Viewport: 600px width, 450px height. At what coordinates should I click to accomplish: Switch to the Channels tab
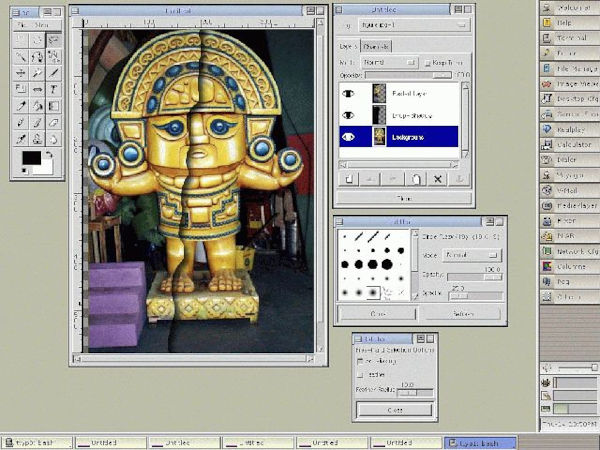[x=377, y=46]
